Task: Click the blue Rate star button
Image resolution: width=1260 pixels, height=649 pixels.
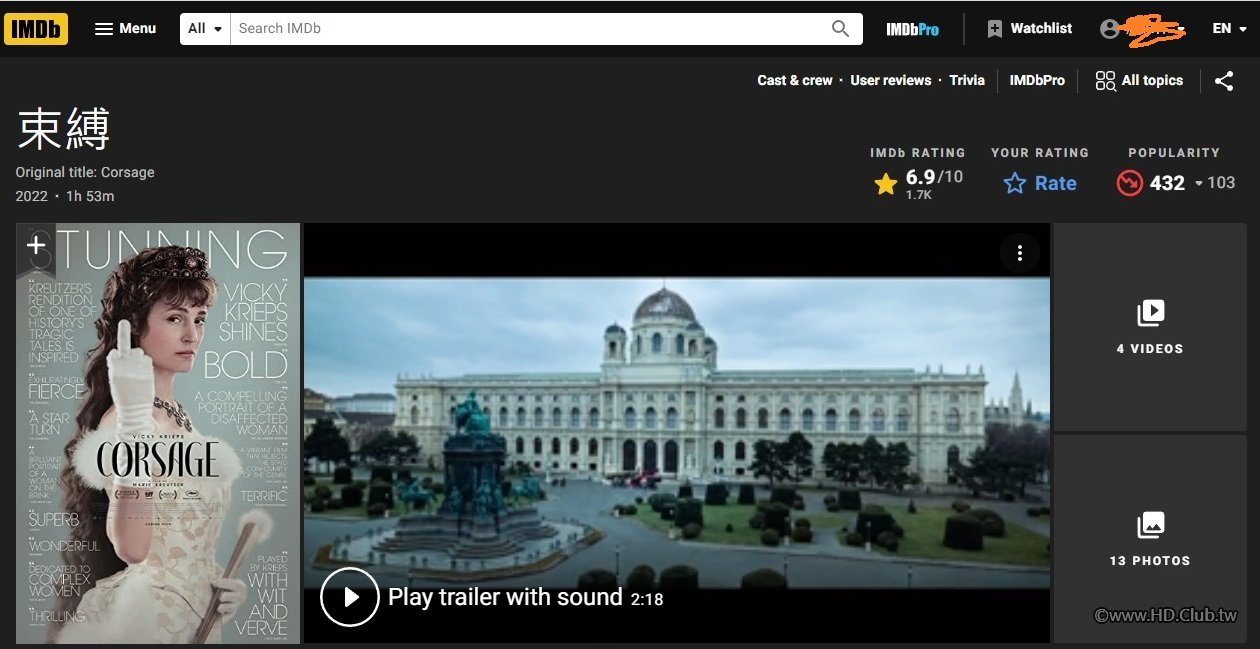Action: (x=1040, y=183)
